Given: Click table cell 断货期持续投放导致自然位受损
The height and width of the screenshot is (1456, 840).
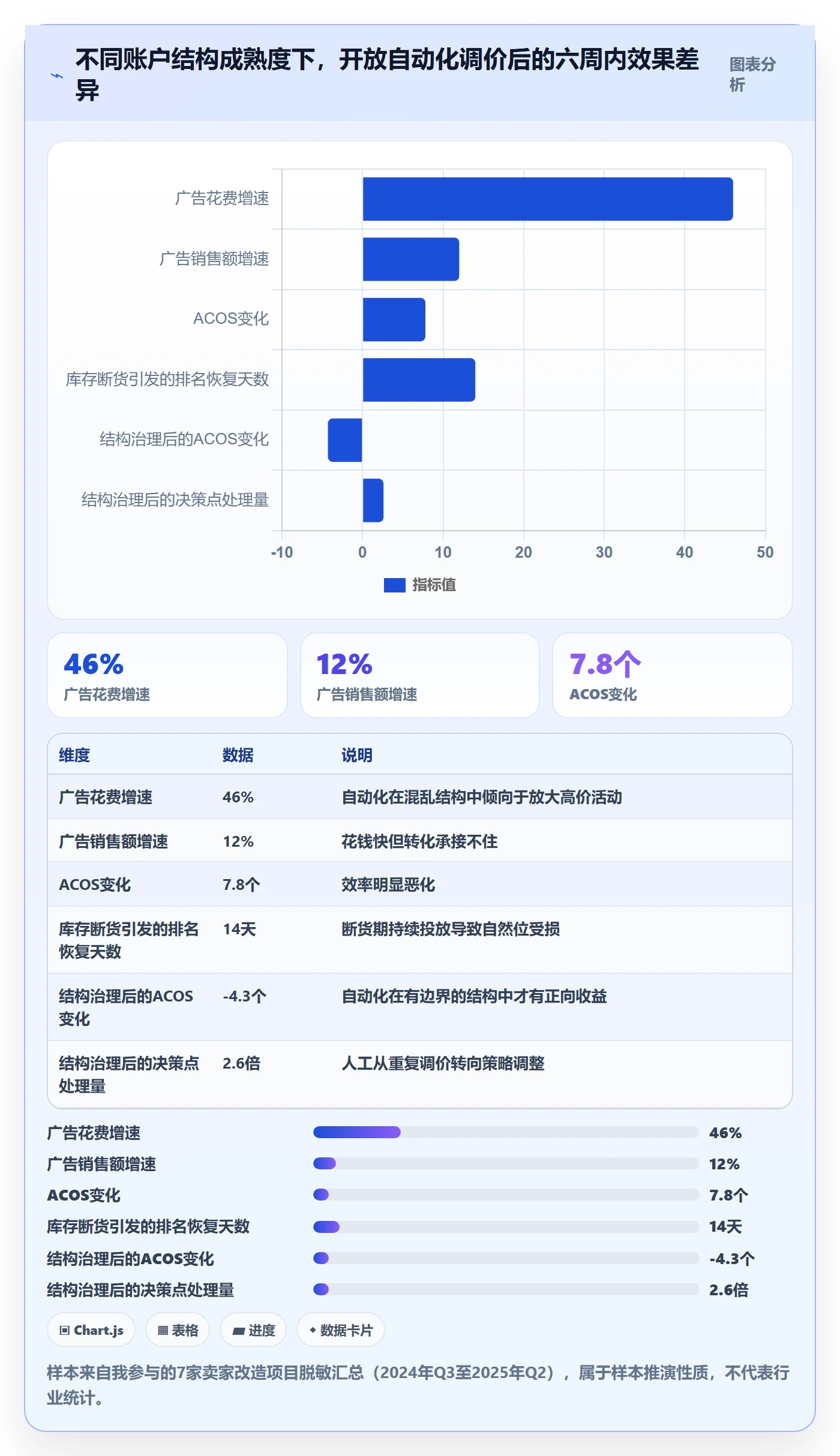Looking at the screenshot, I should (451, 929).
